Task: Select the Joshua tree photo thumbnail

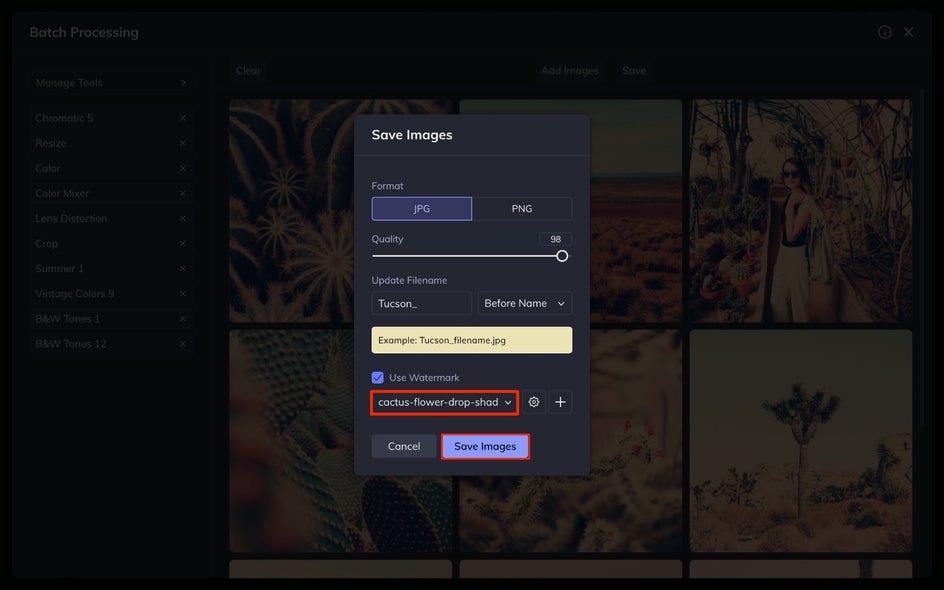Action: [801, 441]
